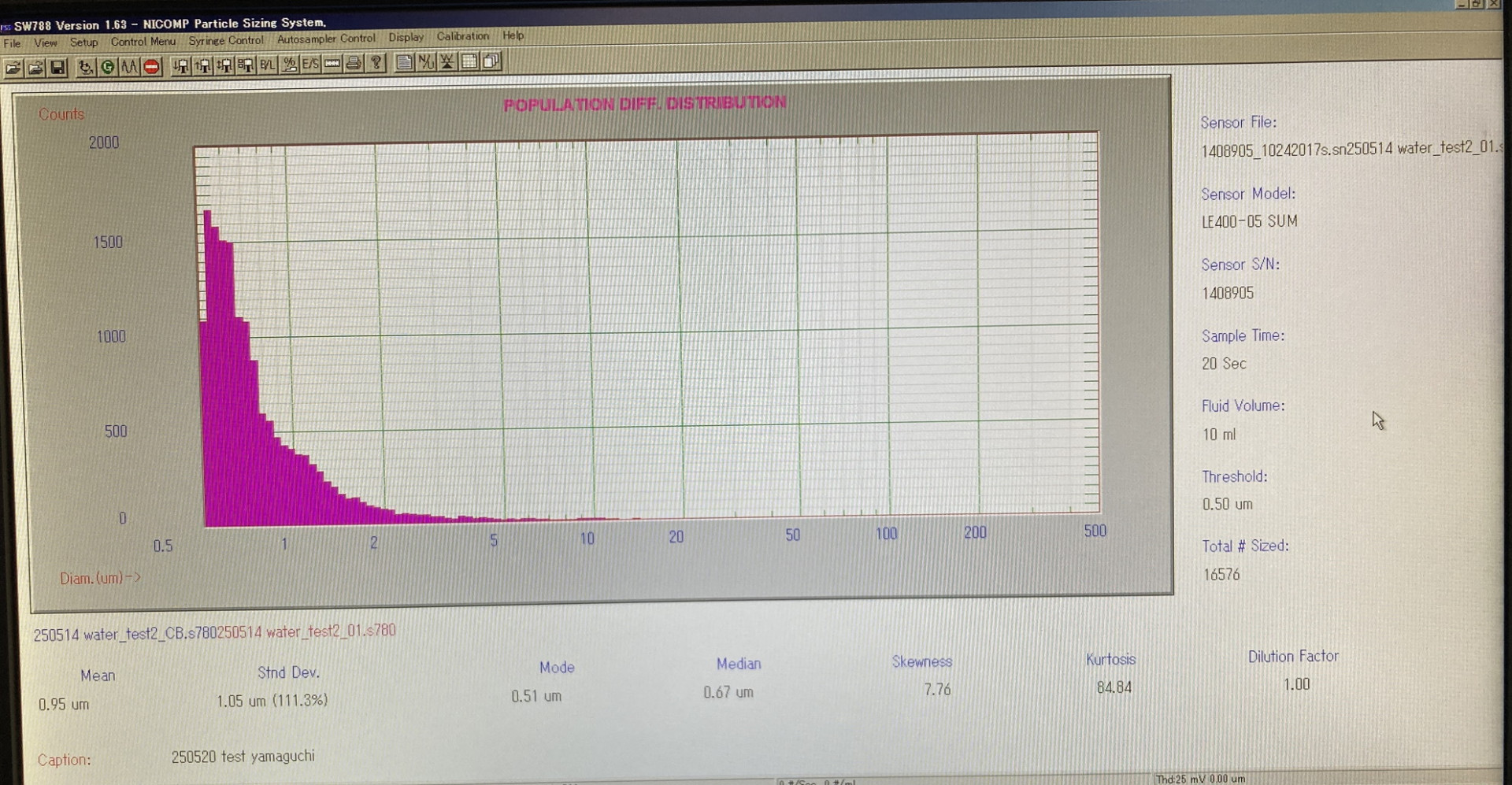
Task: Click the percent sign toolbar icon
Action: click(x=290, y=65)
